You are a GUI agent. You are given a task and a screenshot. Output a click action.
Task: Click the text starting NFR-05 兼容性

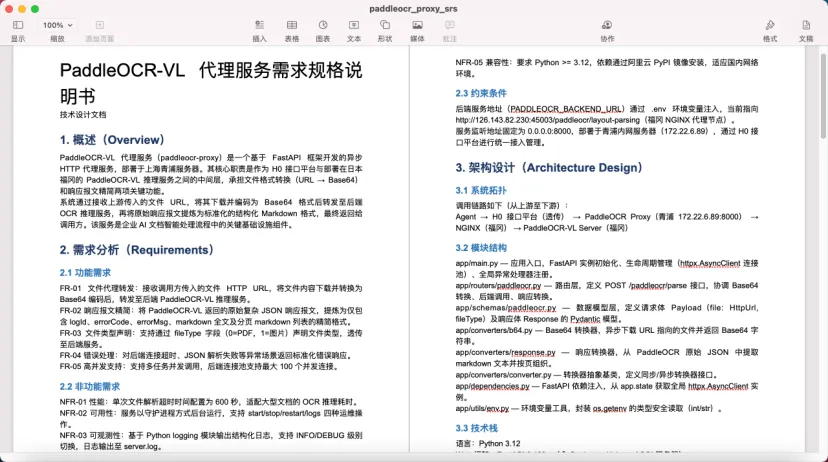coord(607,68)
